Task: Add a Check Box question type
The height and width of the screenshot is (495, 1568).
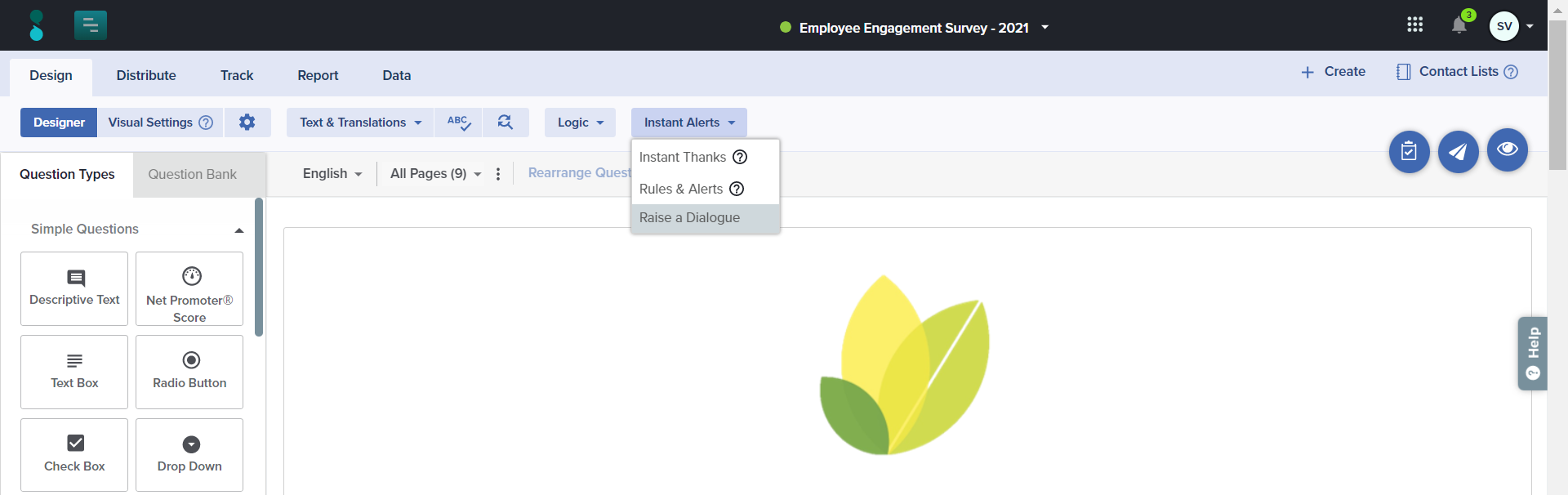Action: coord(74,455)
